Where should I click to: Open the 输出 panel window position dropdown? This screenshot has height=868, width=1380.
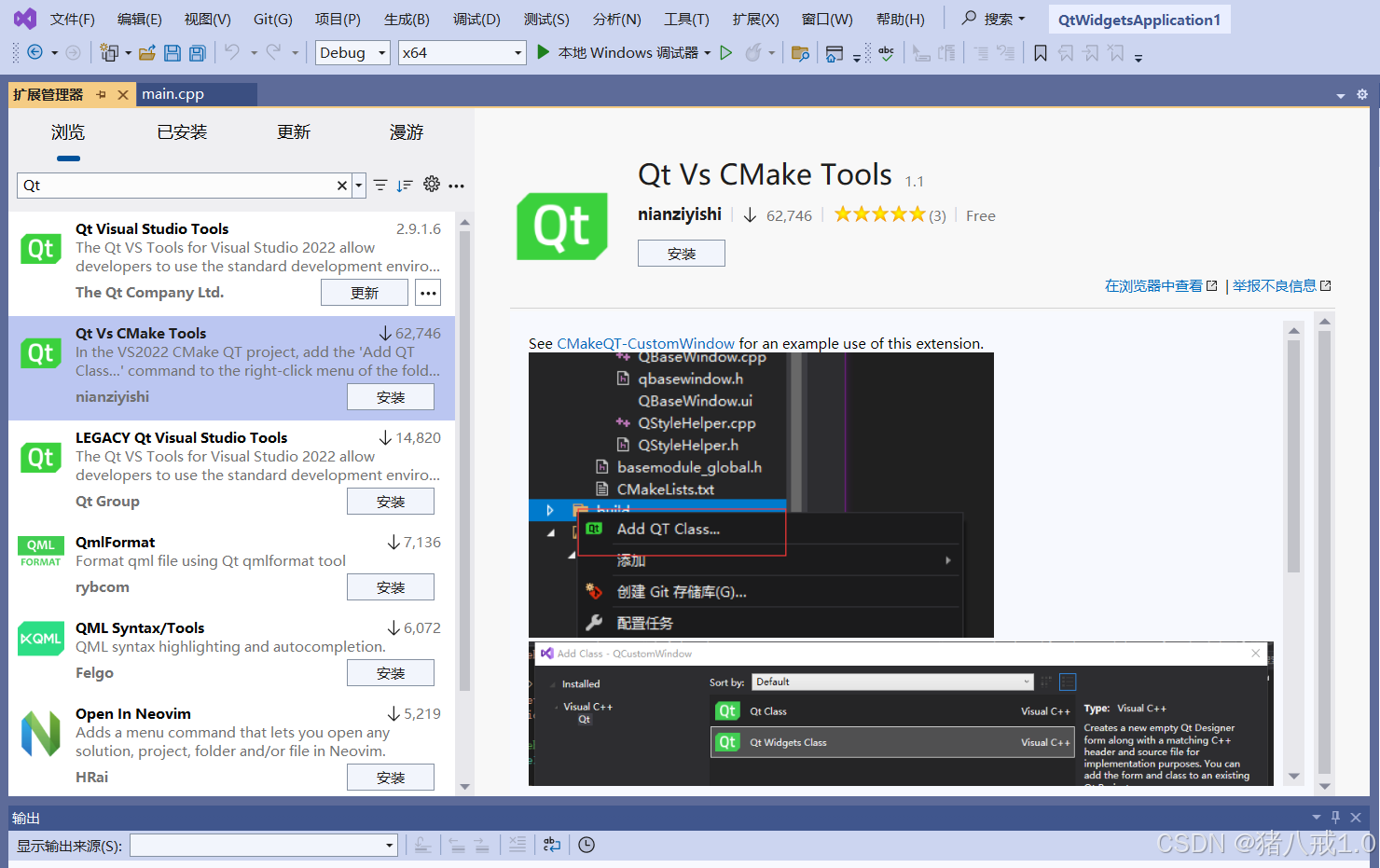point(1317,818)
